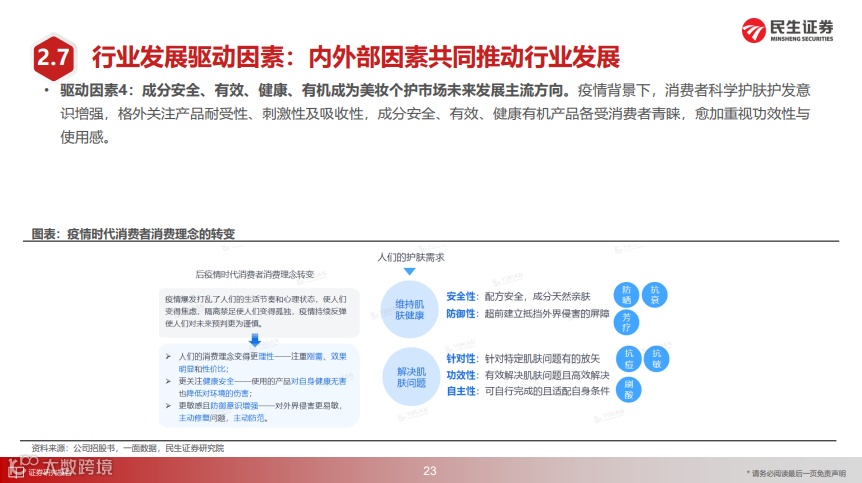Click the footer disclaimer 请务必阅读最后一页免责声明
Viewport: 862px width, 483px height.
click(x=796, y=473)
